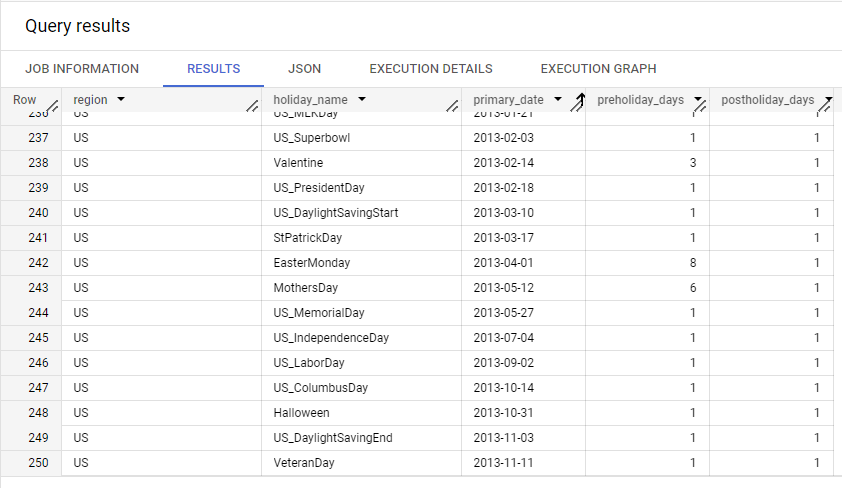Expand the primary_date column options arrow
This screenshot has width=842, height=488.
pos(557,100)
